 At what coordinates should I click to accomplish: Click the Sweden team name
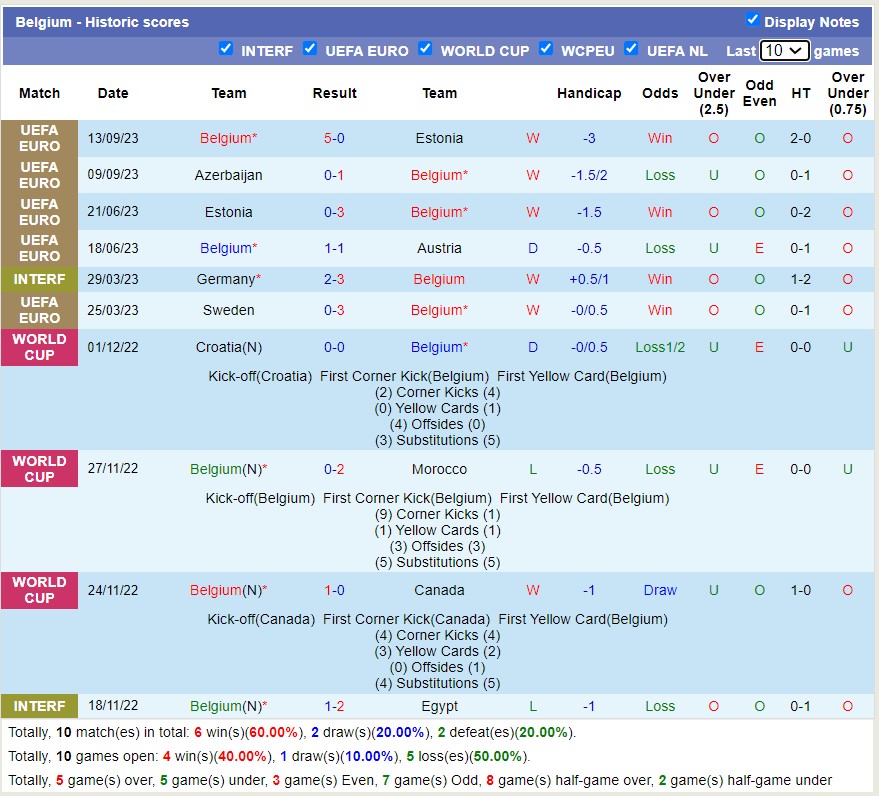228,310
